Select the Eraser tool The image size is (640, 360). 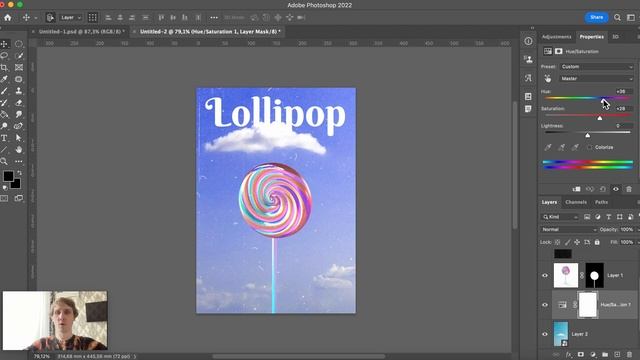click(x=19, y=103)
